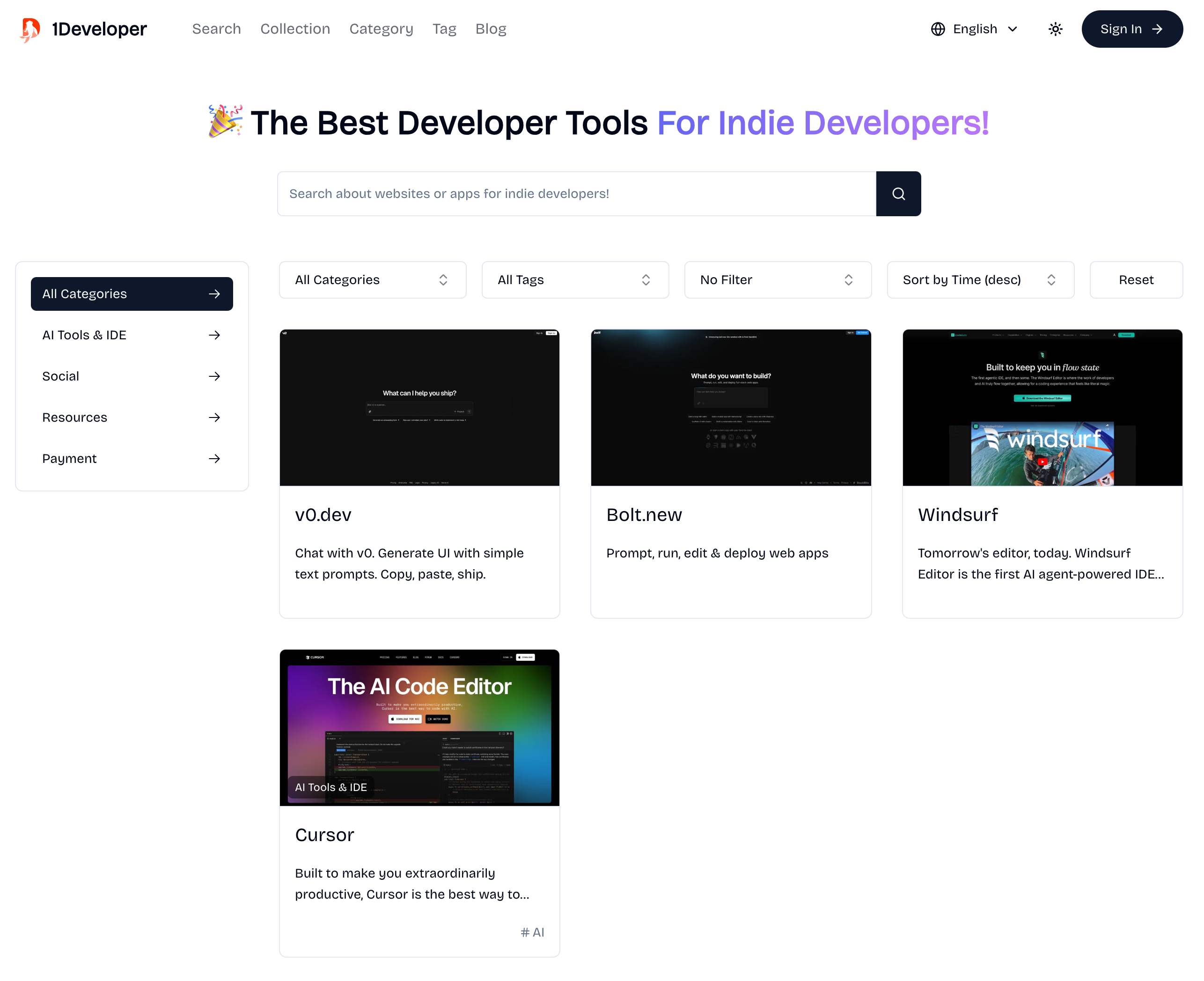Click the arrow next to Resources
1204x981 pixels.
coord(213,417)
